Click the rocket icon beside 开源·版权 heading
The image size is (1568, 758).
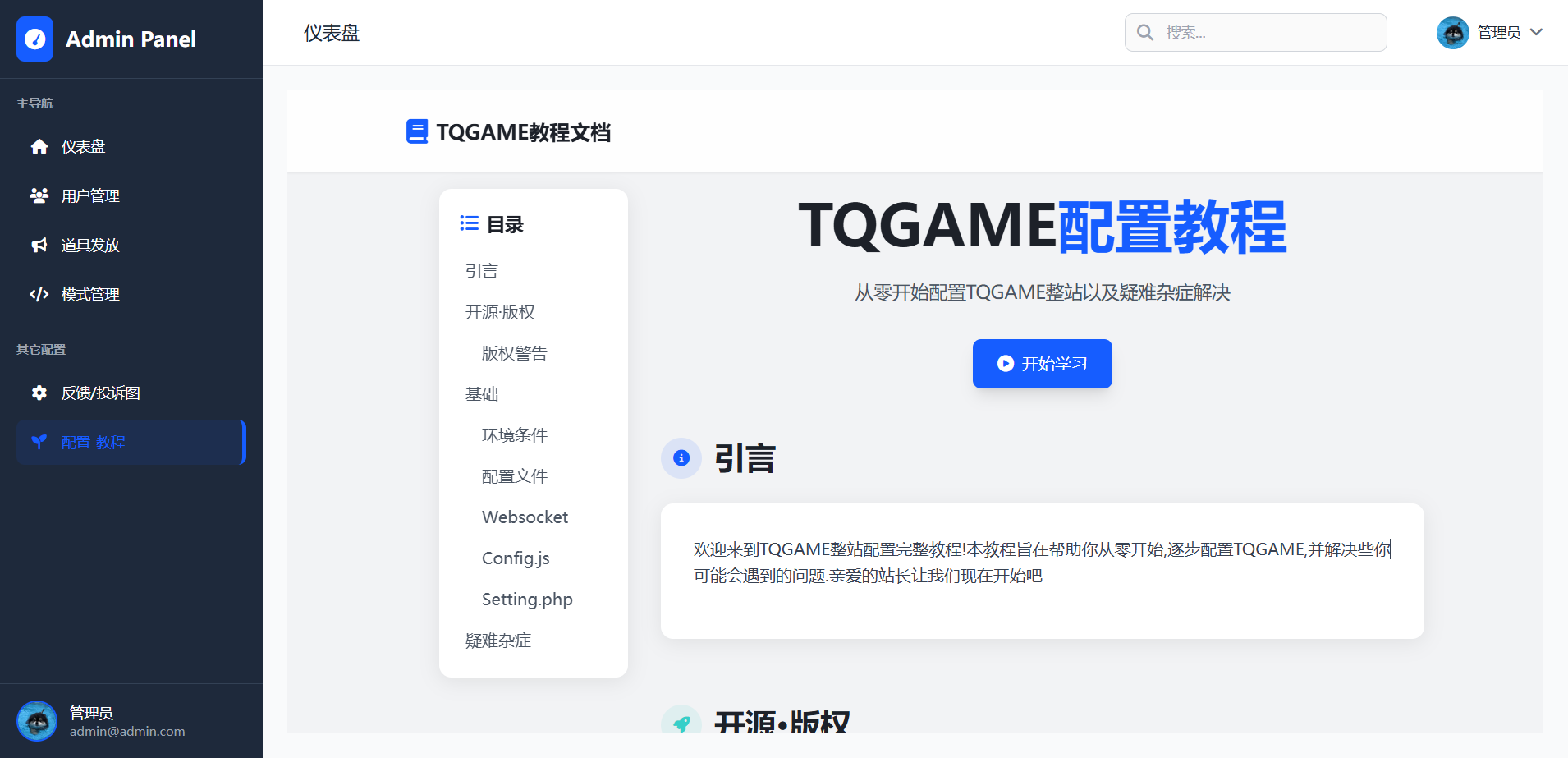(x=681, y=723)
